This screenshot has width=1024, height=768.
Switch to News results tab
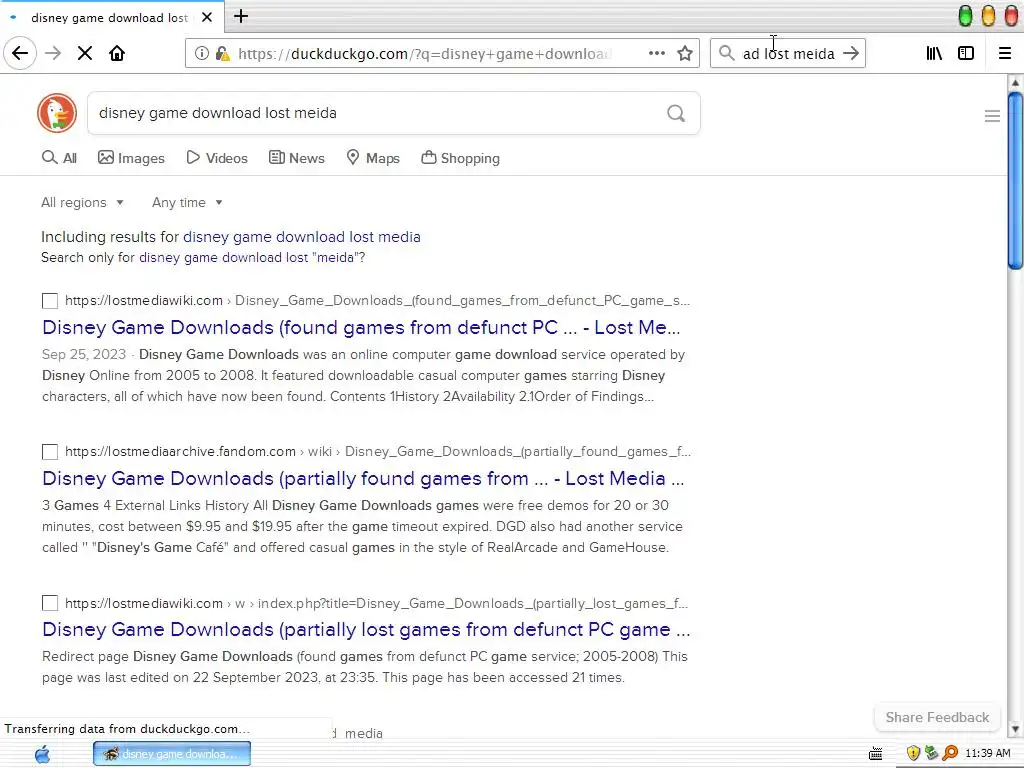[296, 158]
